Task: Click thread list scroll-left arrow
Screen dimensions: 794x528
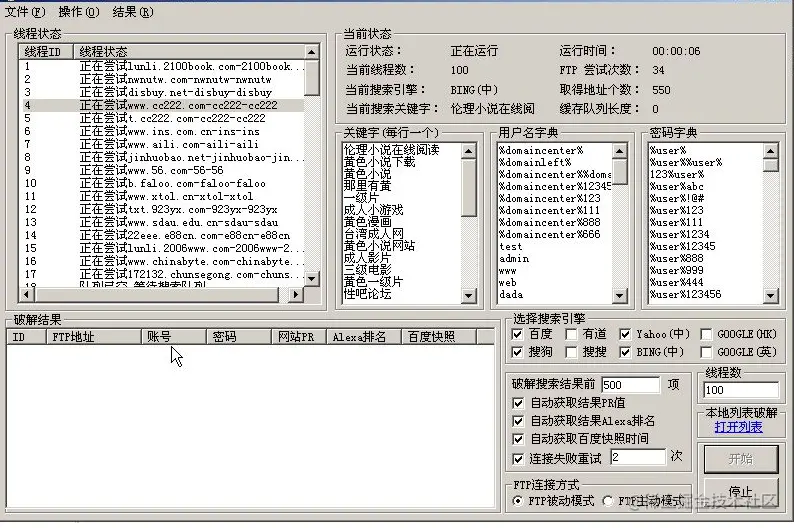Action: click(26, 294)
